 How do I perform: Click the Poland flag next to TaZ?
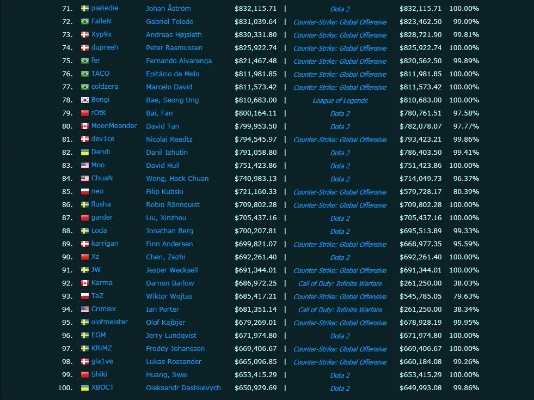pyautogui.click(x=85, y=296)
